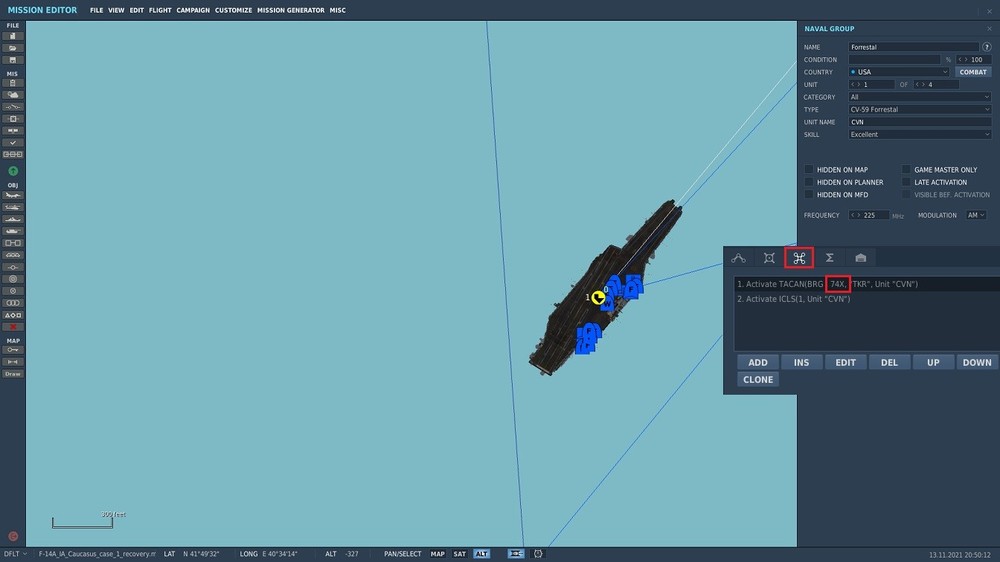Open Country dropdown showing USA
This screenshot has height=562, width=1000.
899,72
